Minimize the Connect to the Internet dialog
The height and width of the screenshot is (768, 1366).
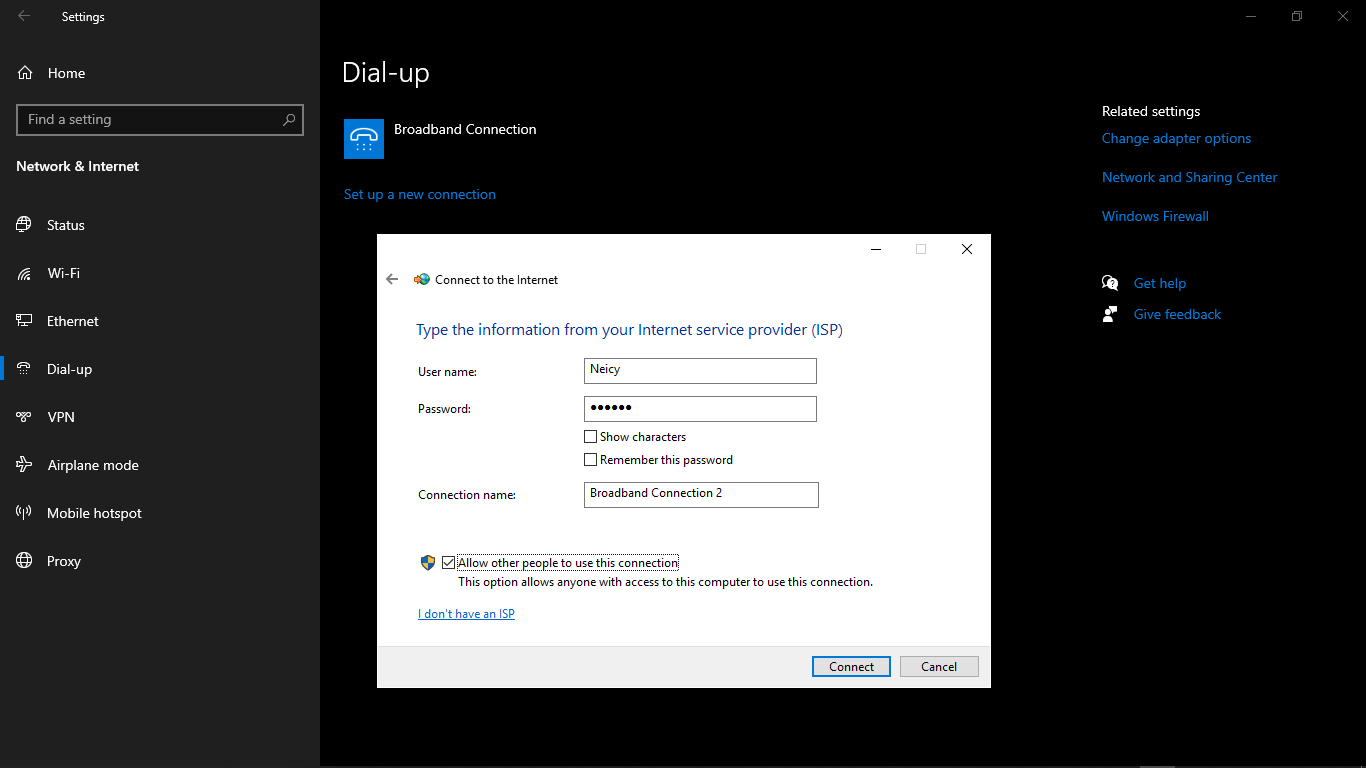[x=876, y=249]
